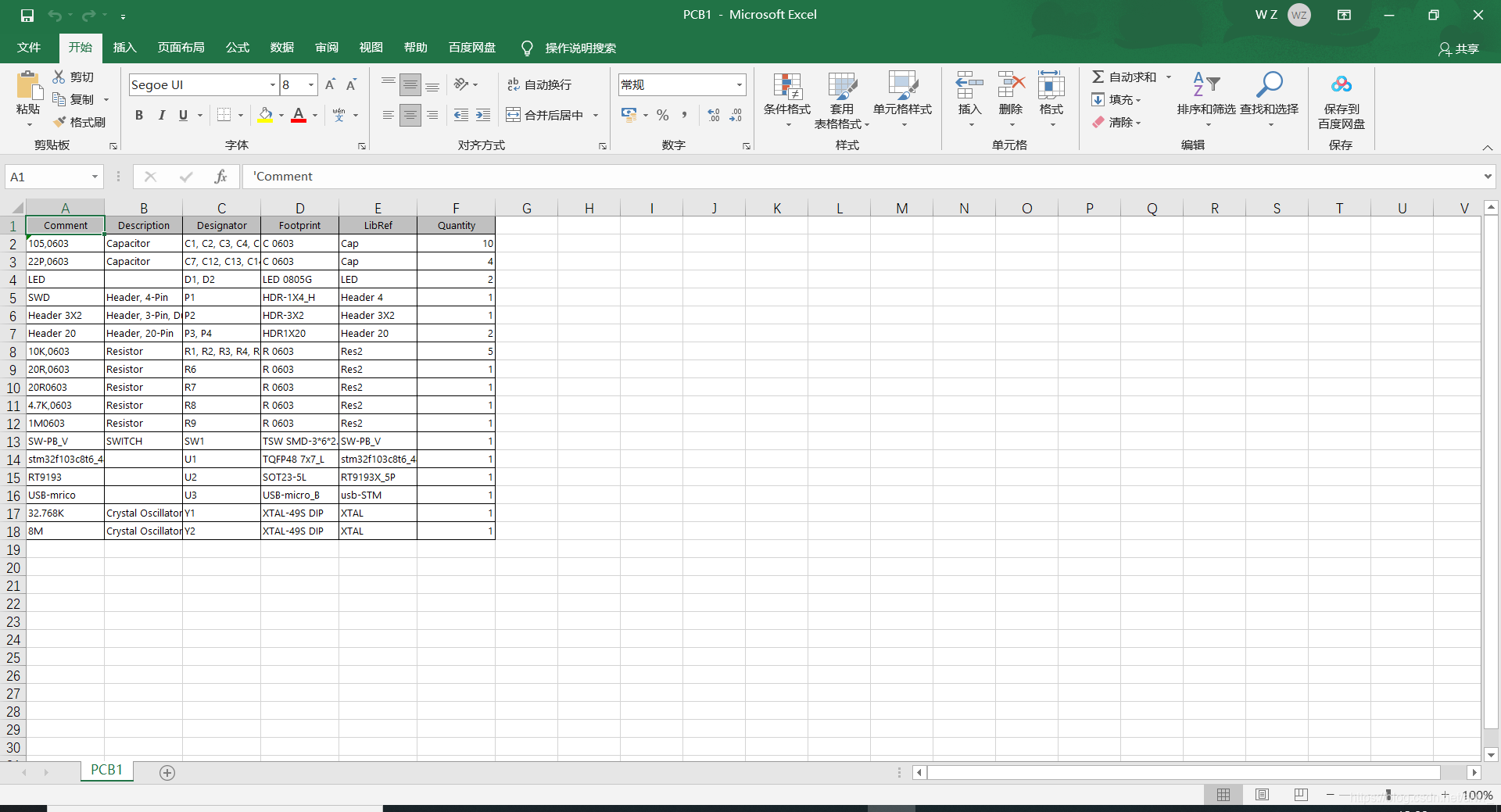Image resolution: width=1501 pixels, height=812 pixels.
Task: Click Cell Styles 单元格样式 button
Action: [x=903, y=100]
